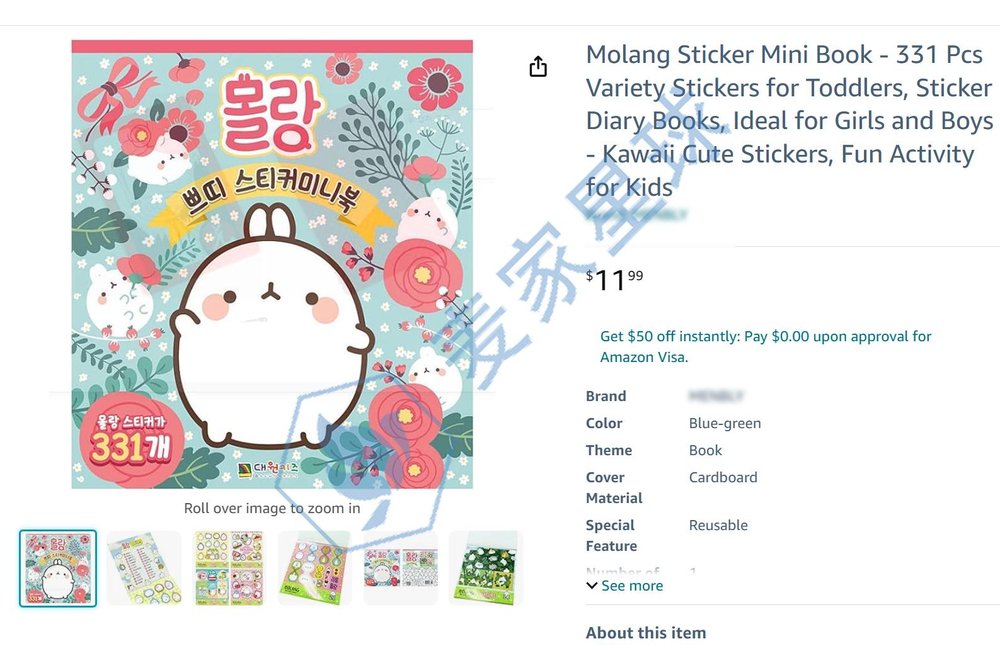Click the About this item heading
The image size is (1000, 651).
click(x=646, y=633)
